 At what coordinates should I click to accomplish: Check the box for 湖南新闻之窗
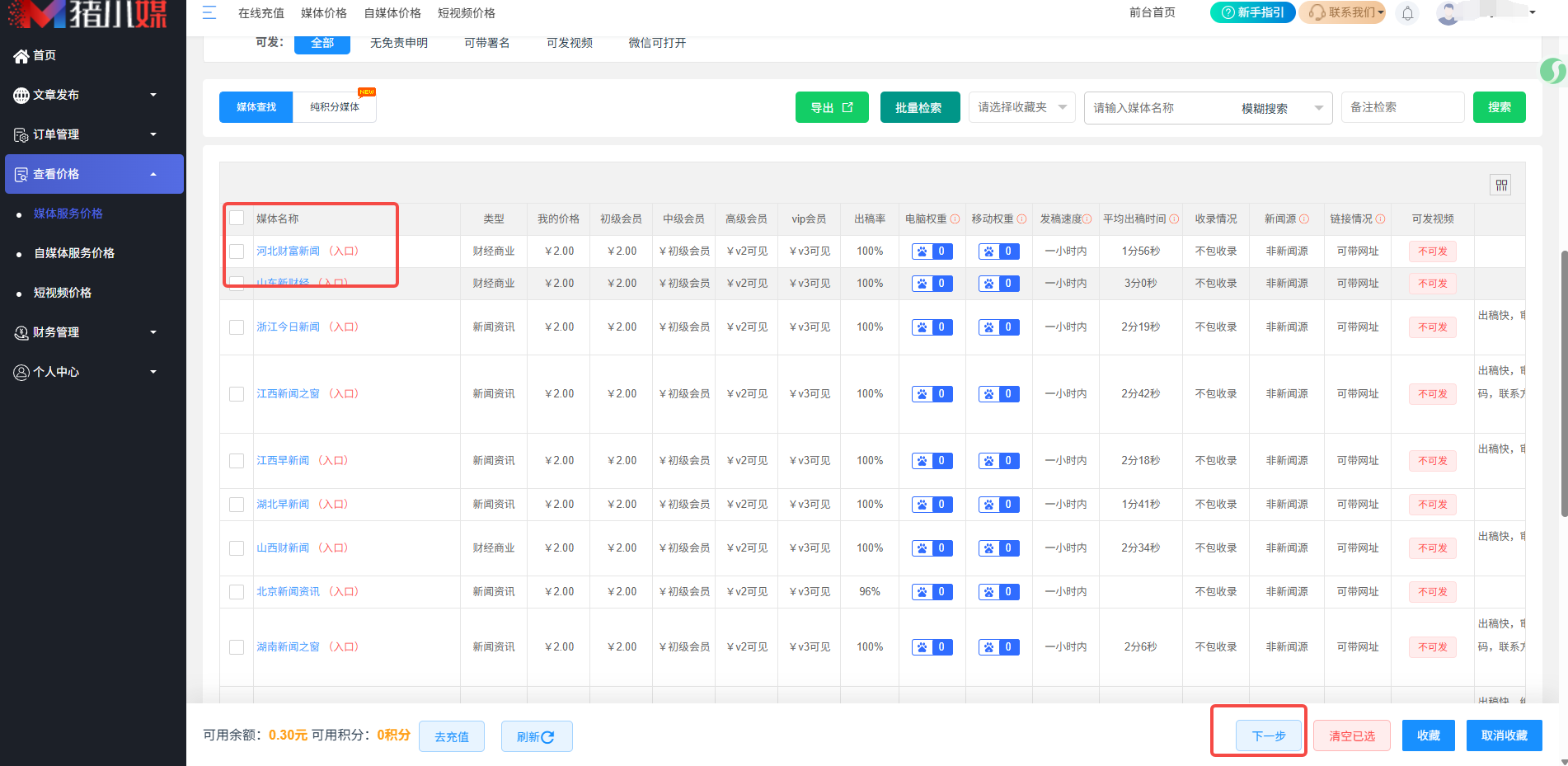(237, 647)
